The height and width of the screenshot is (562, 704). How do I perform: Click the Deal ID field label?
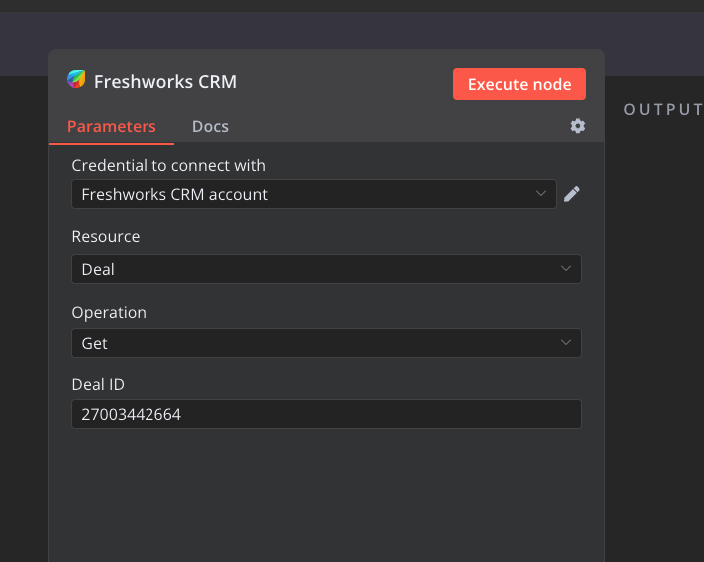pyautogui.click(x=98, y=384)
